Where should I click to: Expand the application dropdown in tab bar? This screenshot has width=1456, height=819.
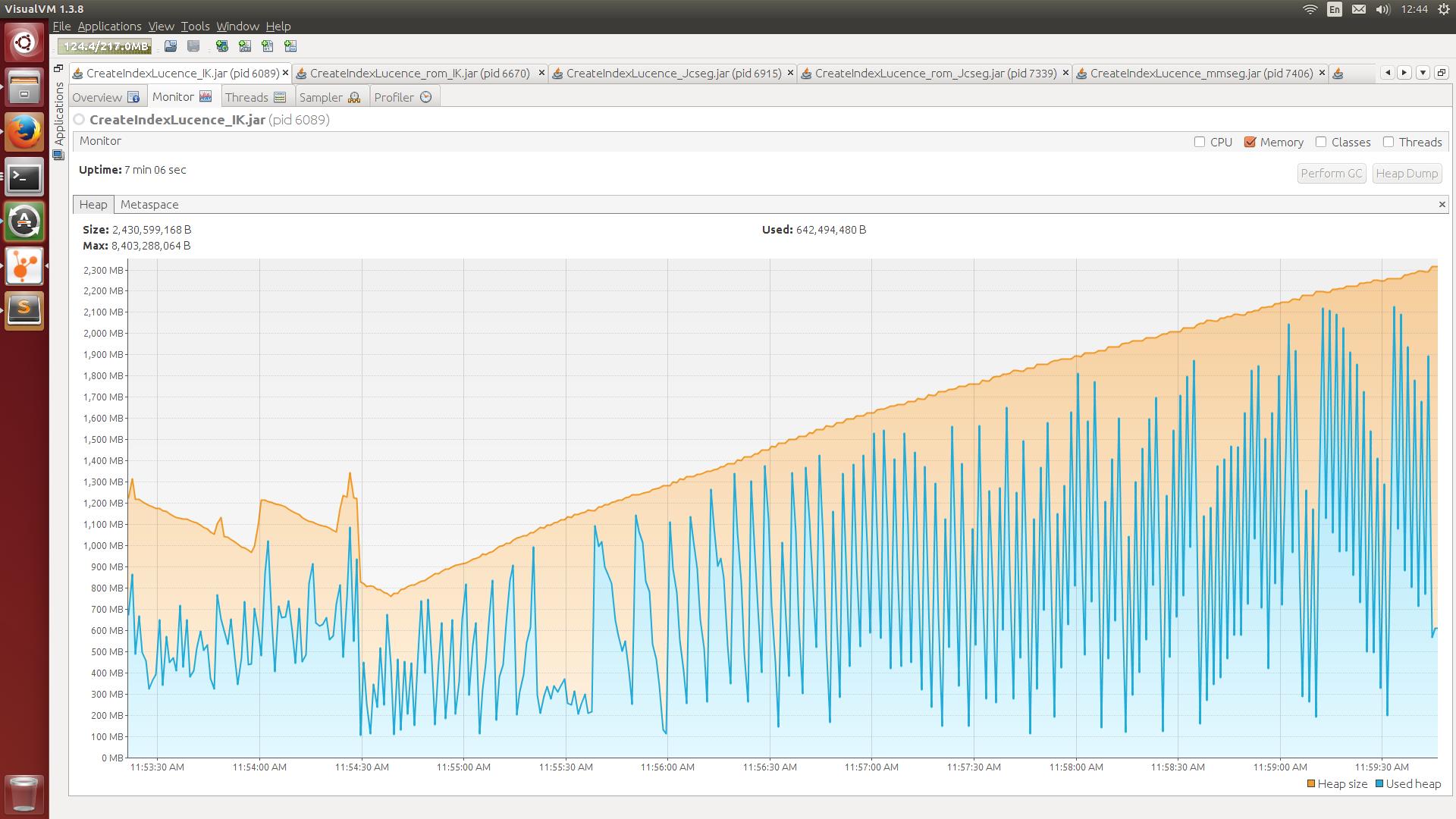pos(1423,72)
